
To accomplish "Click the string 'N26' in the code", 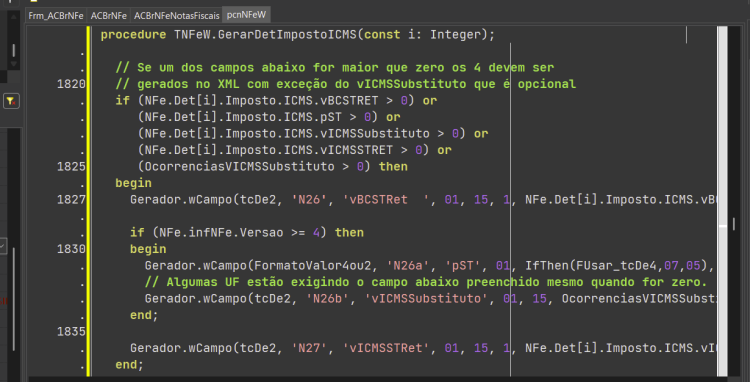I will [309, 200].
